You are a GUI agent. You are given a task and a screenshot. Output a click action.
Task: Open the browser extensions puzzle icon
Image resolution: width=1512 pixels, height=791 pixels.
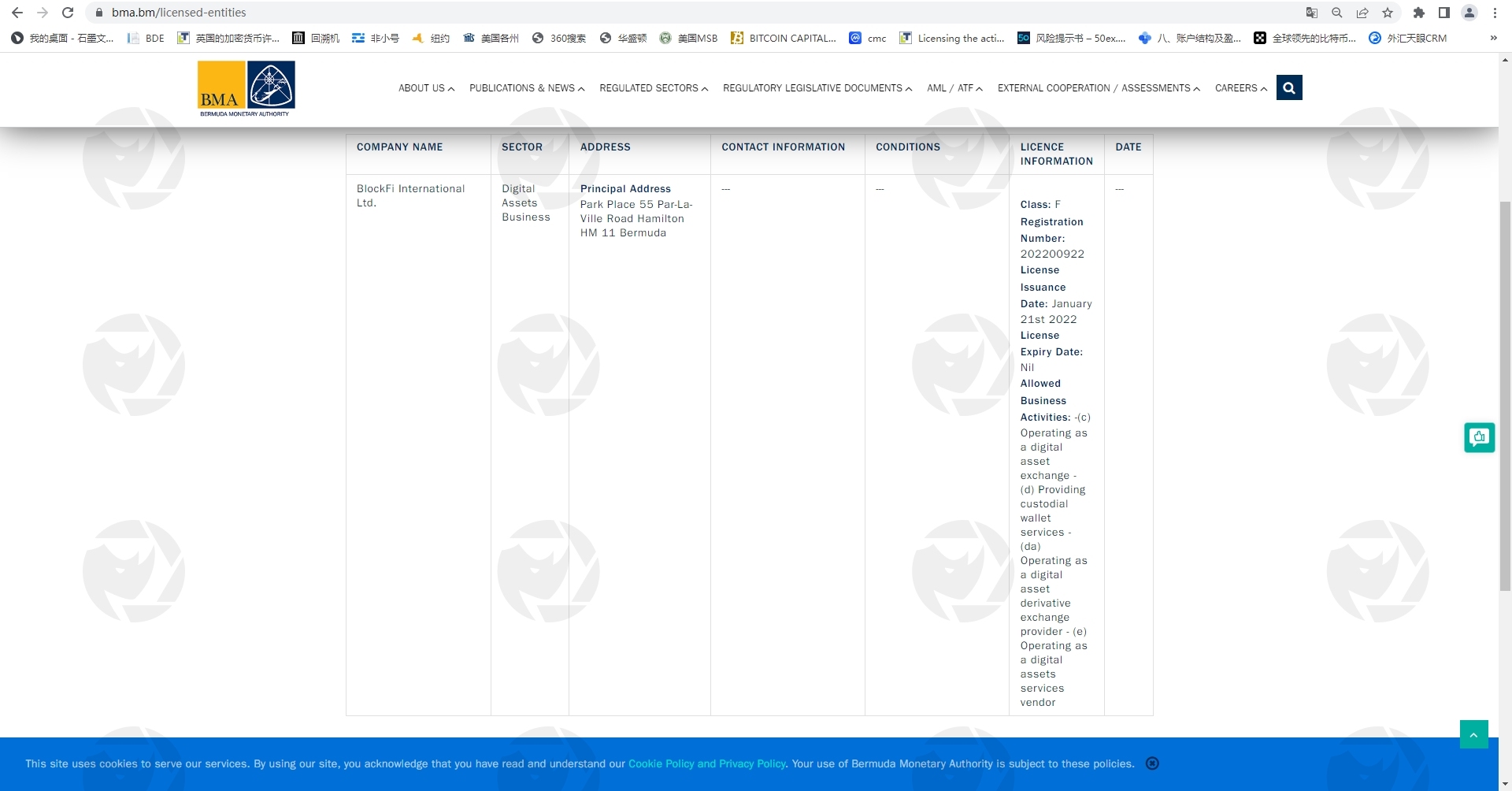point(1419,13)
